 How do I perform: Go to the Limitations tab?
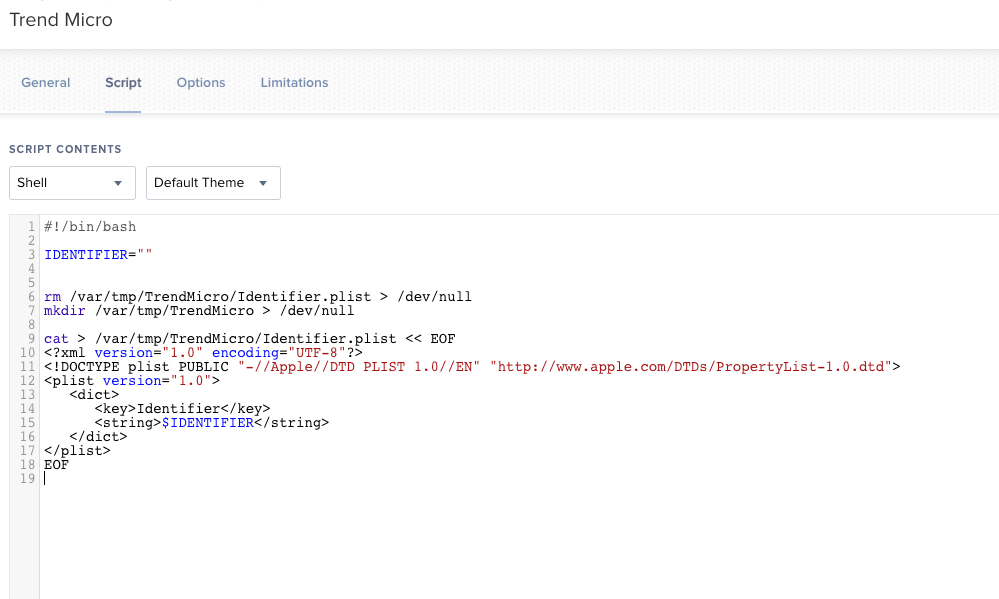pyautogui.click(x=294, y=82)
